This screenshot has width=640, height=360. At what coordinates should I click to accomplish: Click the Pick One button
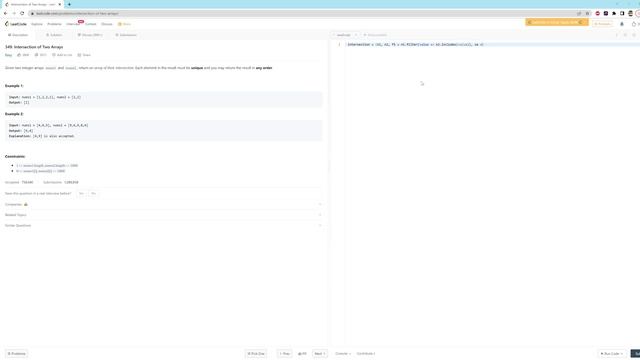pos(256,354)
